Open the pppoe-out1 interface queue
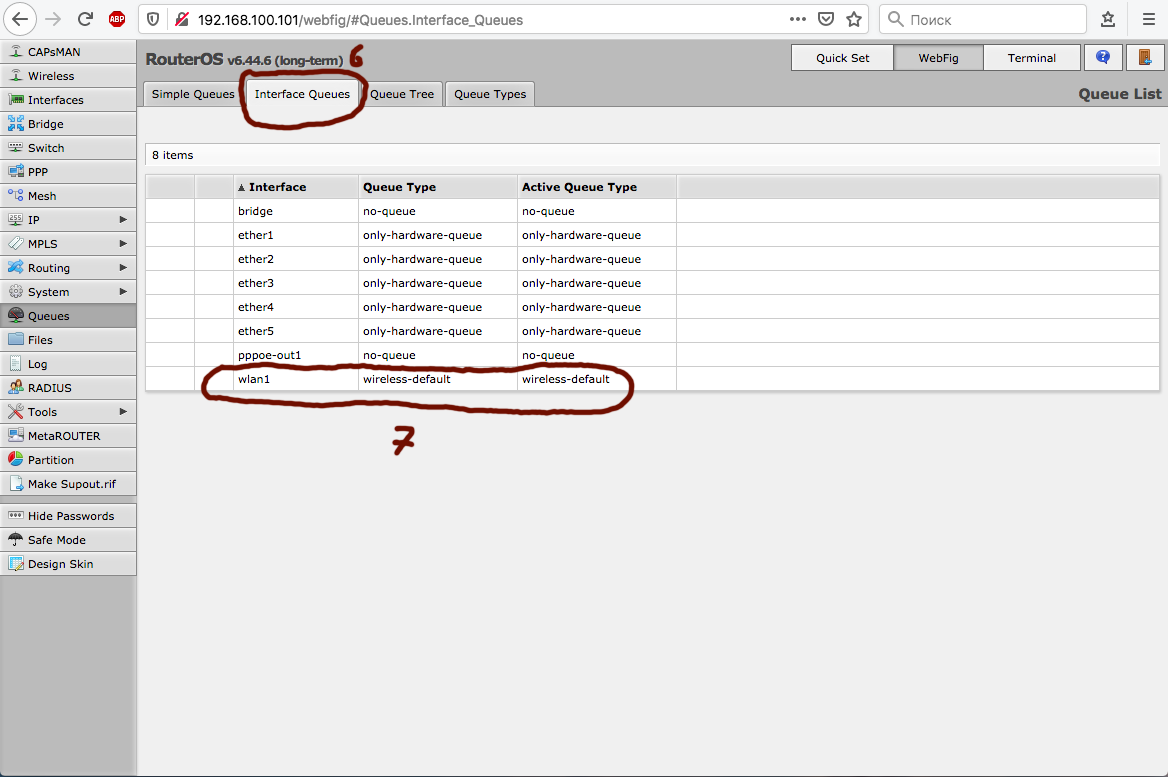1168x777 pixels. pyautogui.click(x=653, y=355)
